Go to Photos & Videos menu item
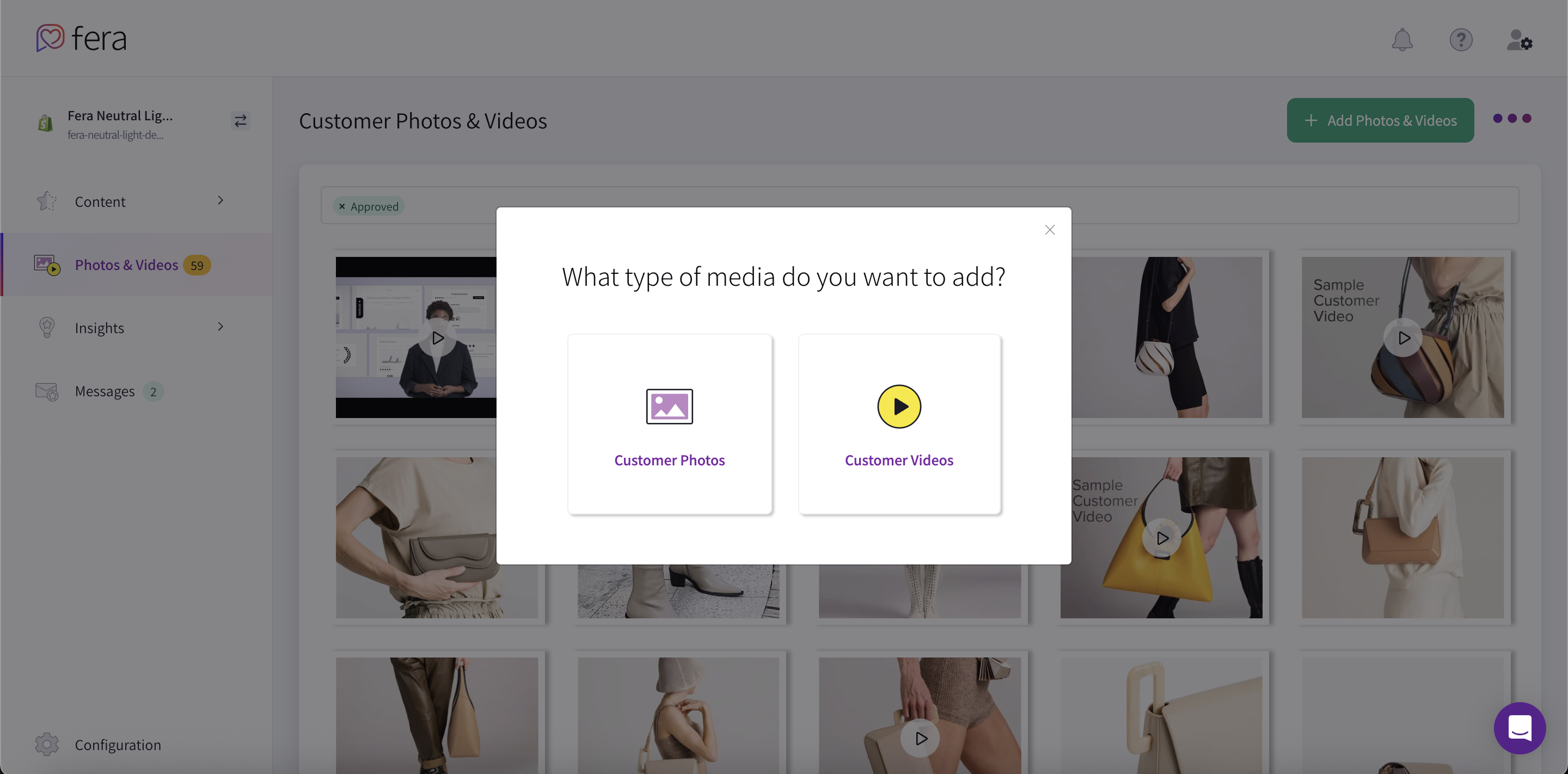This screenshot has height=774, width=1568. [126, 265]
